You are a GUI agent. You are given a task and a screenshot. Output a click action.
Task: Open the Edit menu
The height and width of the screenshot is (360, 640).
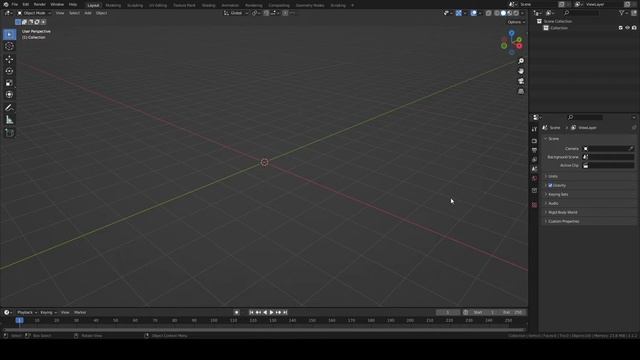pos(26,4)
